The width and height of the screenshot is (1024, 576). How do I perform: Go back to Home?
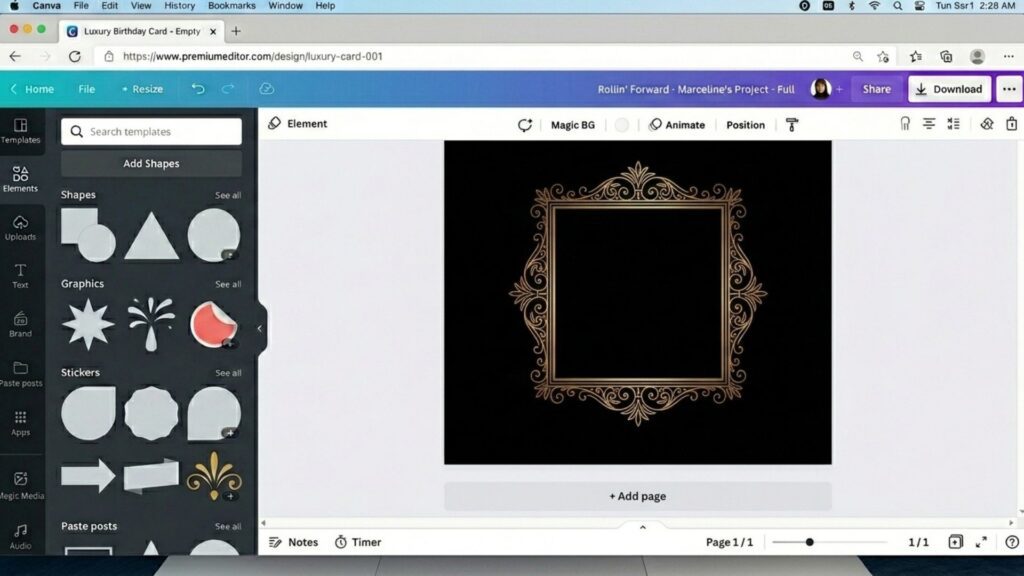(x=32, y=89)
